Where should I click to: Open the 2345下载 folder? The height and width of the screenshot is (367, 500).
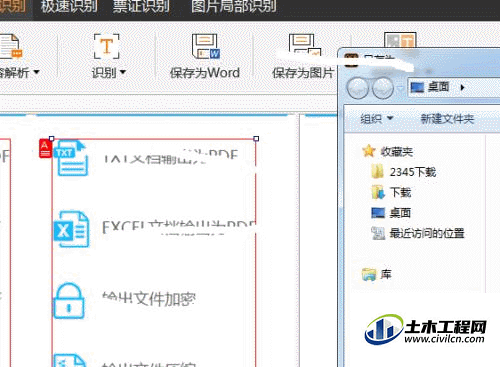[x=413, y=172]
